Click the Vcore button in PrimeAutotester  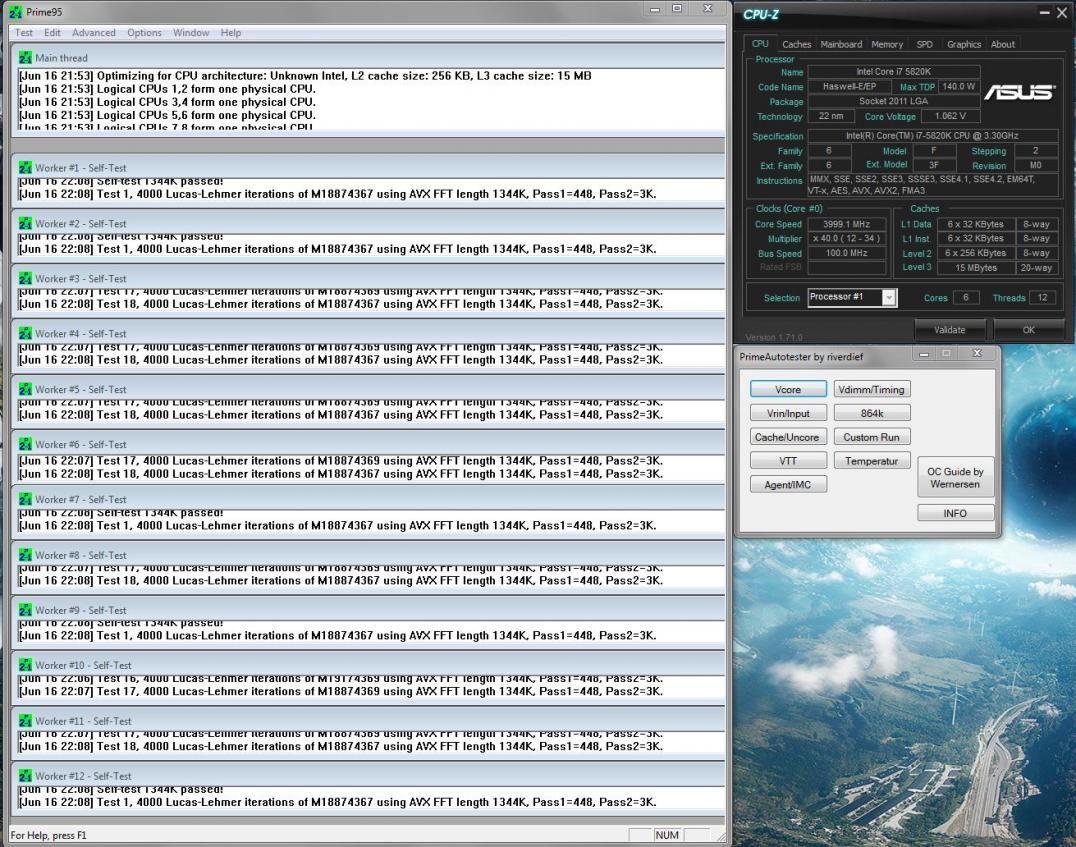coord(788,389)
